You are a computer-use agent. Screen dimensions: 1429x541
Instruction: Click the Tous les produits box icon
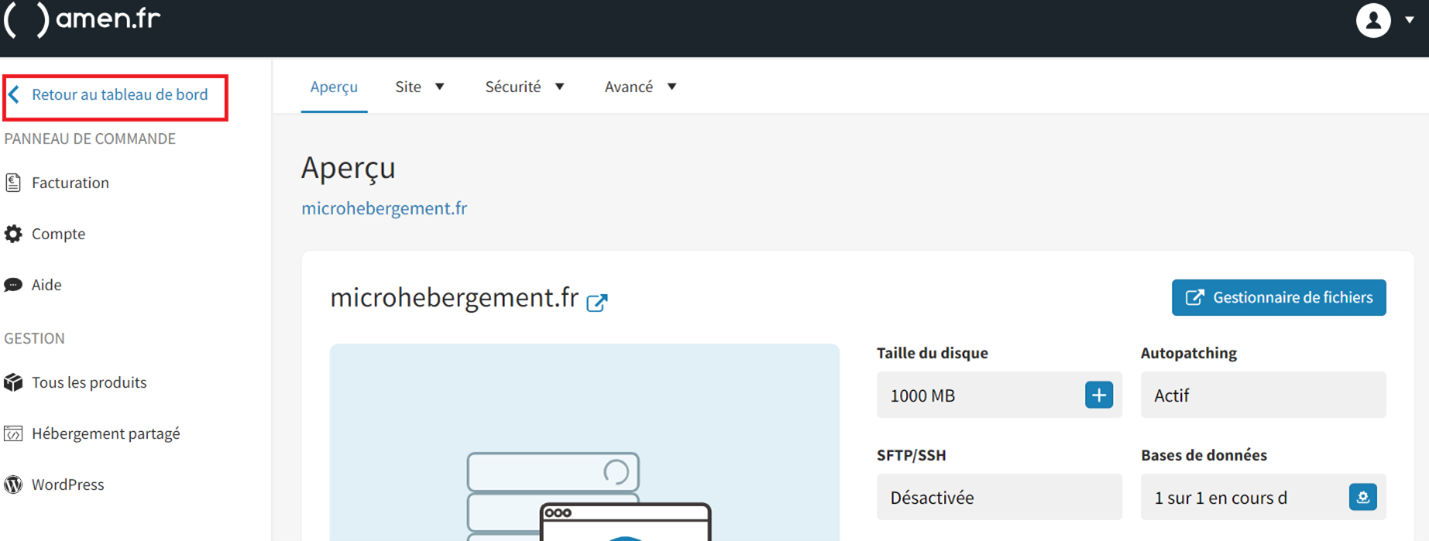[x=13, y=383]
